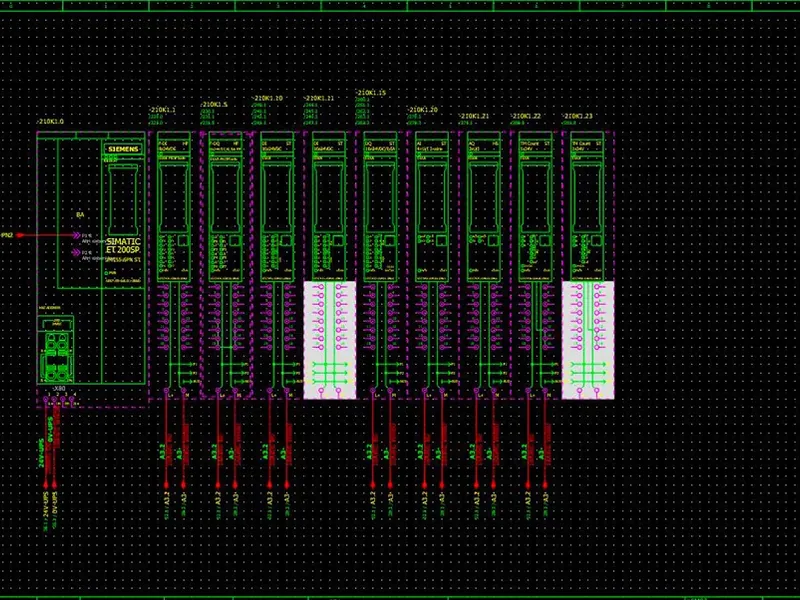Click the -210K1.22 device tag
The image size is (800, 600).
(526, 116)
